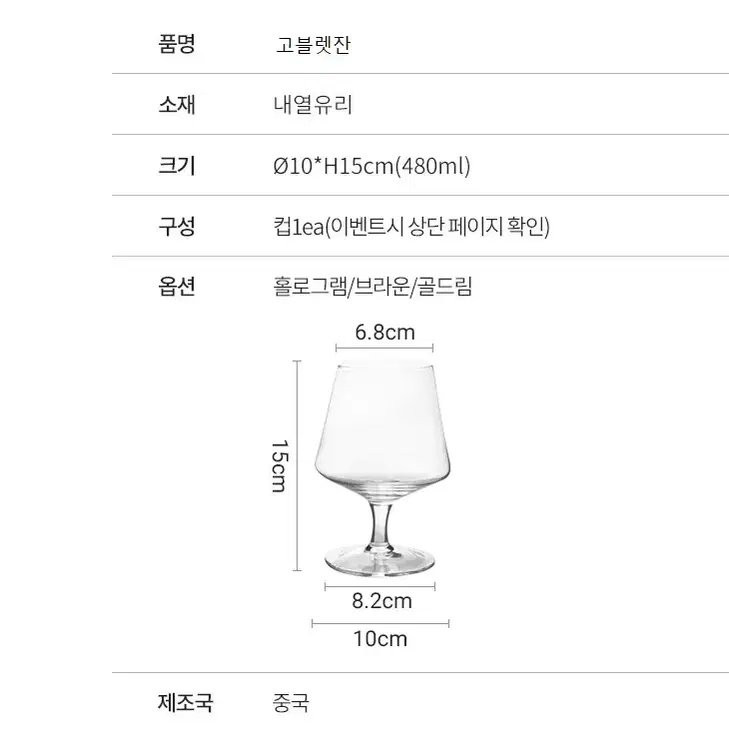Click the 소재 row label
This screenshot has width=729, height=729.
click(177, 105)
